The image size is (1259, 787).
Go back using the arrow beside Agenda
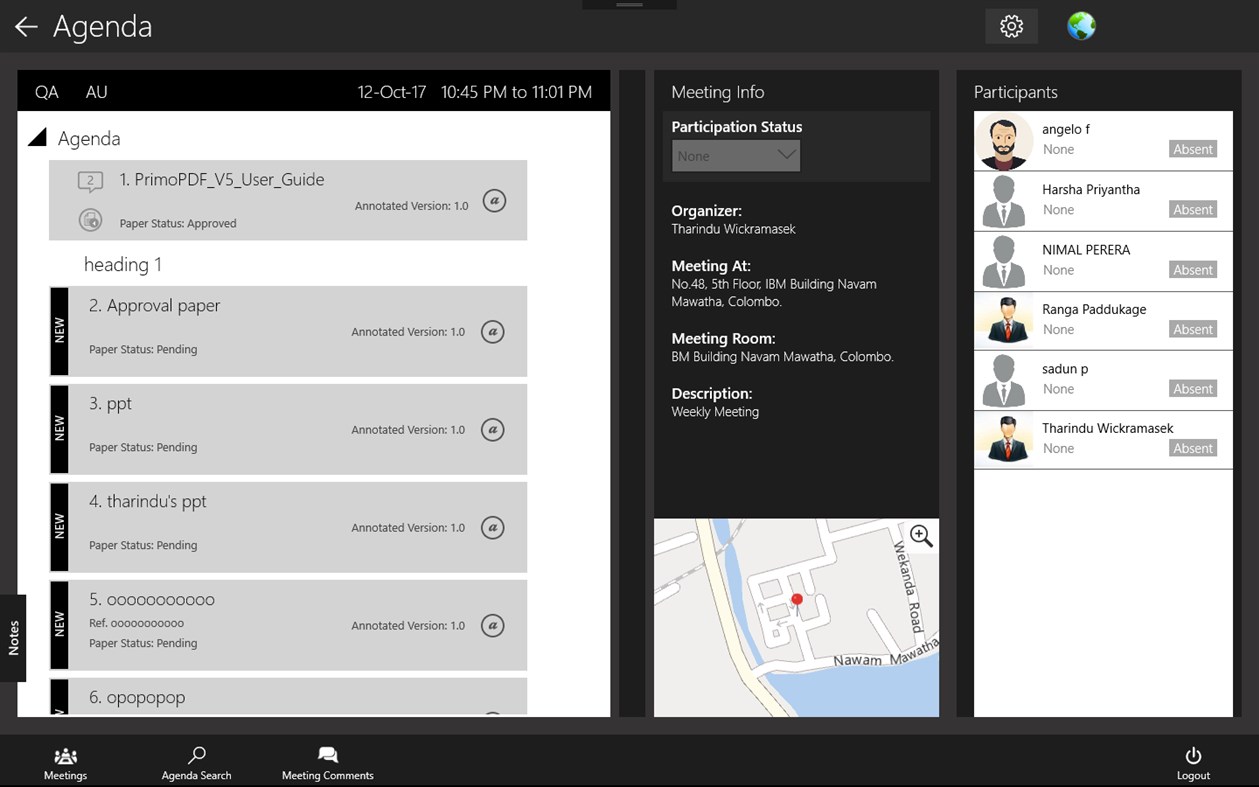[x=26, y=27]
